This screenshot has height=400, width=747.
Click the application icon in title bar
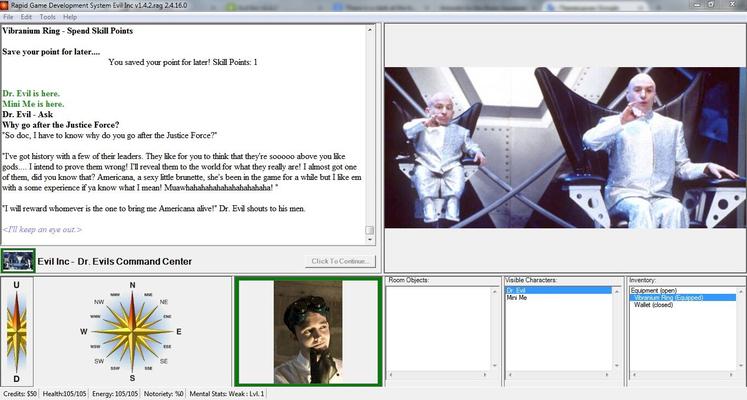pyautogui.click(x=5, y=5)
